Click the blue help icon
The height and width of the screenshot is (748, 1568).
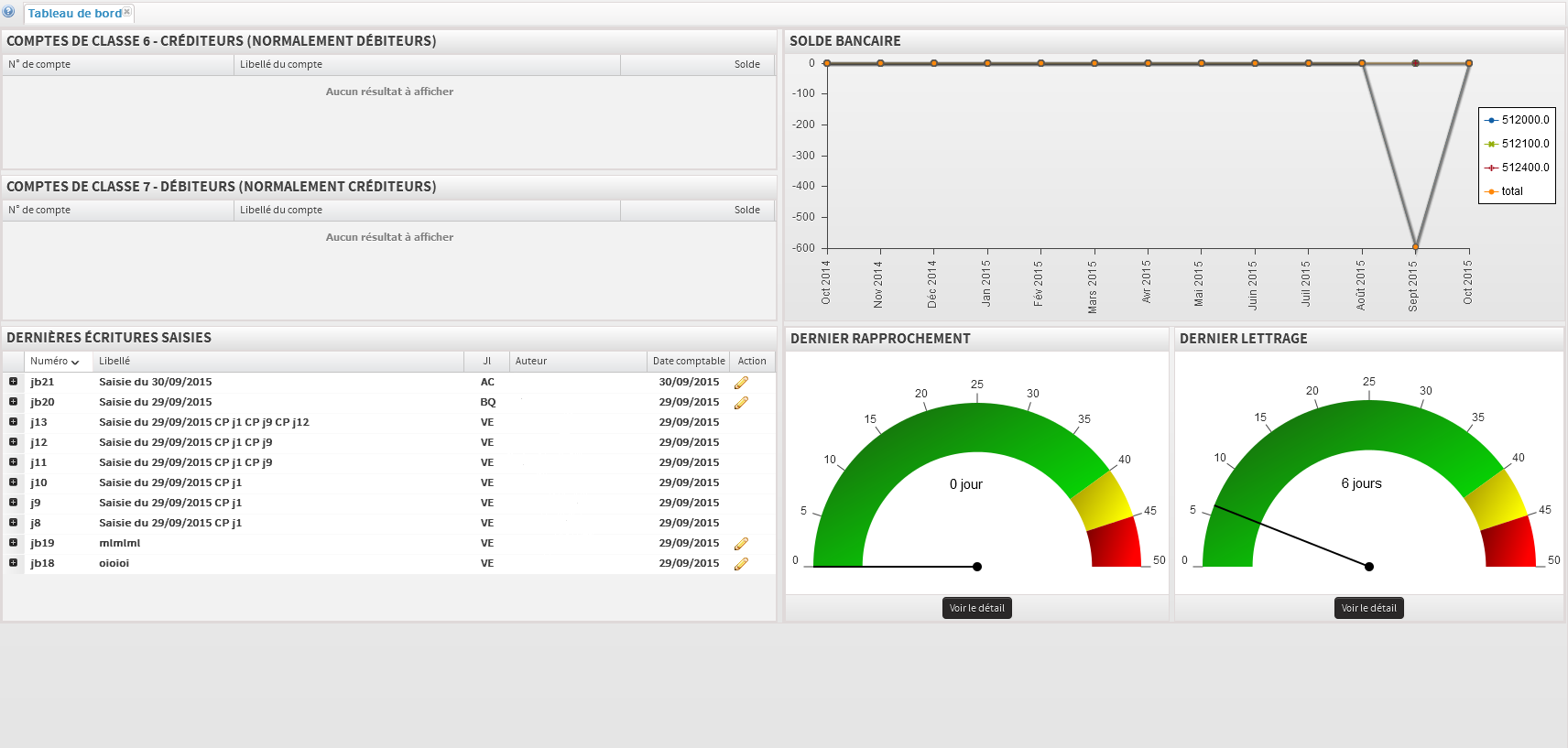point(8,12)
